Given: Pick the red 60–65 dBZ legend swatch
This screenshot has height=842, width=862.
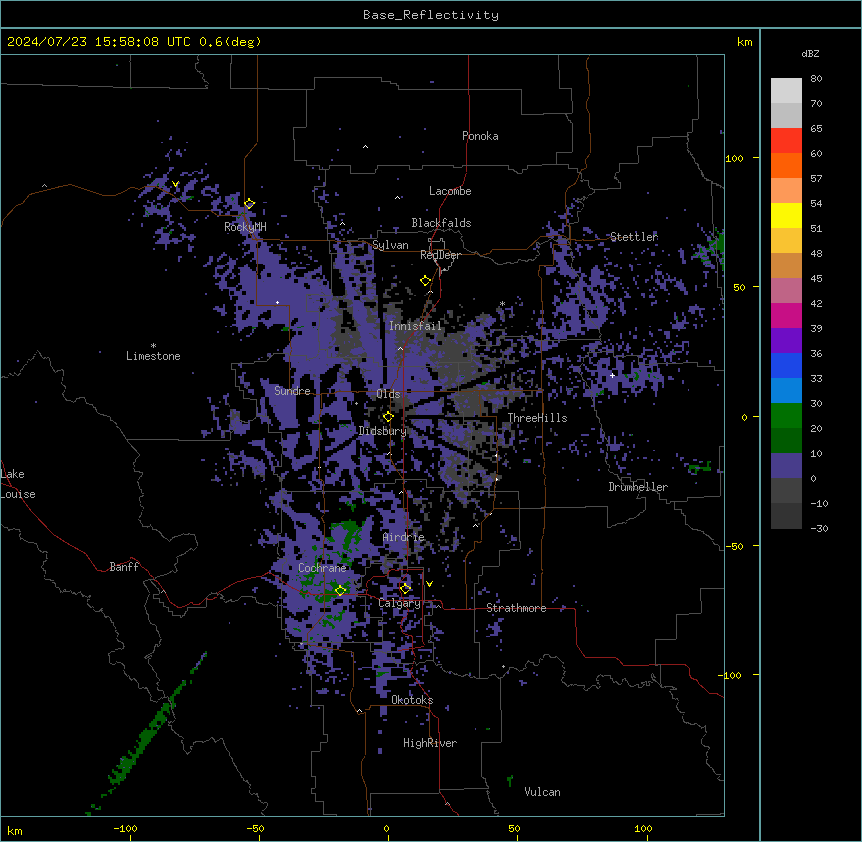Looking at the screenshot, I should pos(786,141).
